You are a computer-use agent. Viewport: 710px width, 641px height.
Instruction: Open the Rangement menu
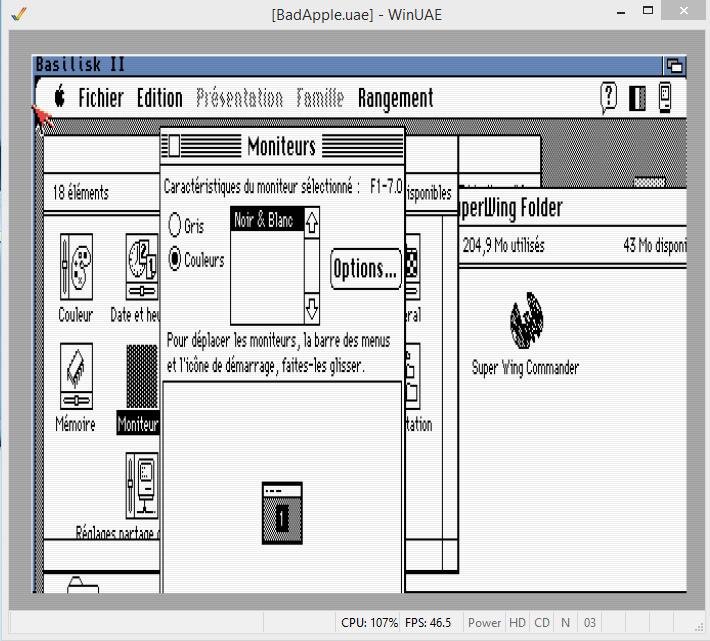coord(395,99)
